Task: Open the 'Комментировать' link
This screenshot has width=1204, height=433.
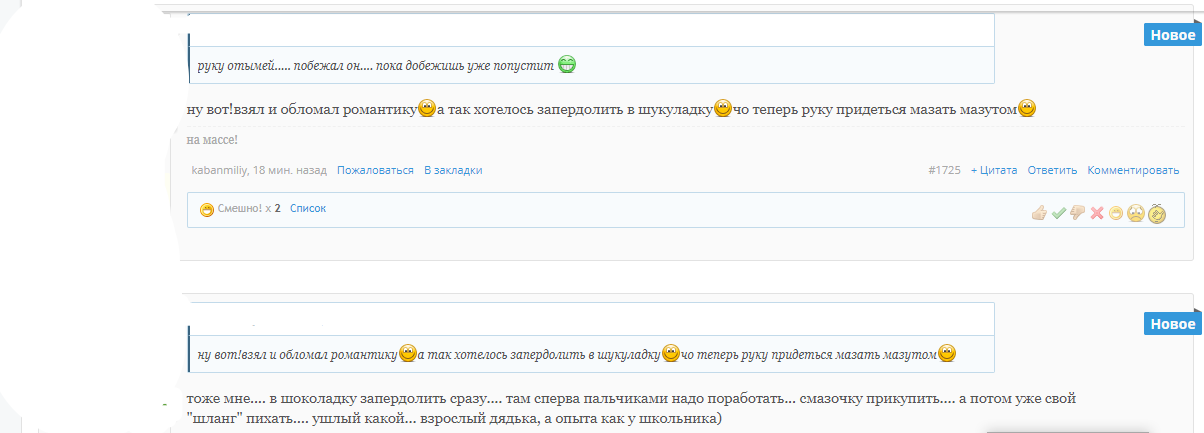Action: [x=1133, y=170]
